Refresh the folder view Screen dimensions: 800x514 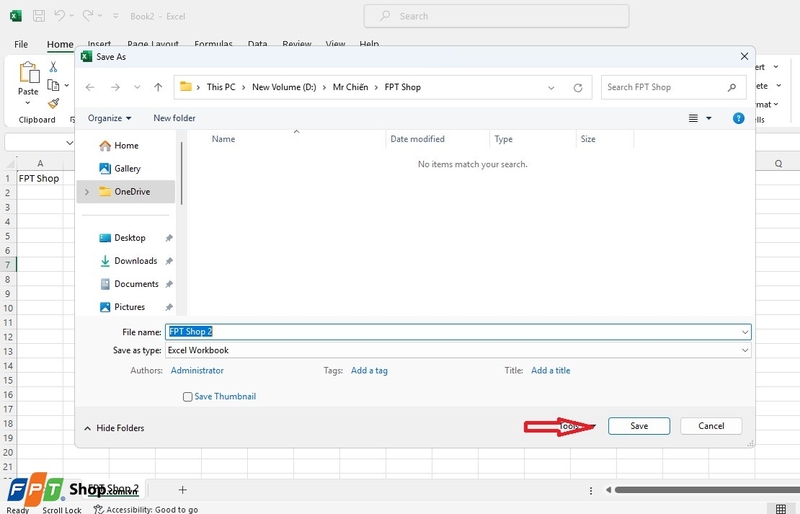[578, 88]
